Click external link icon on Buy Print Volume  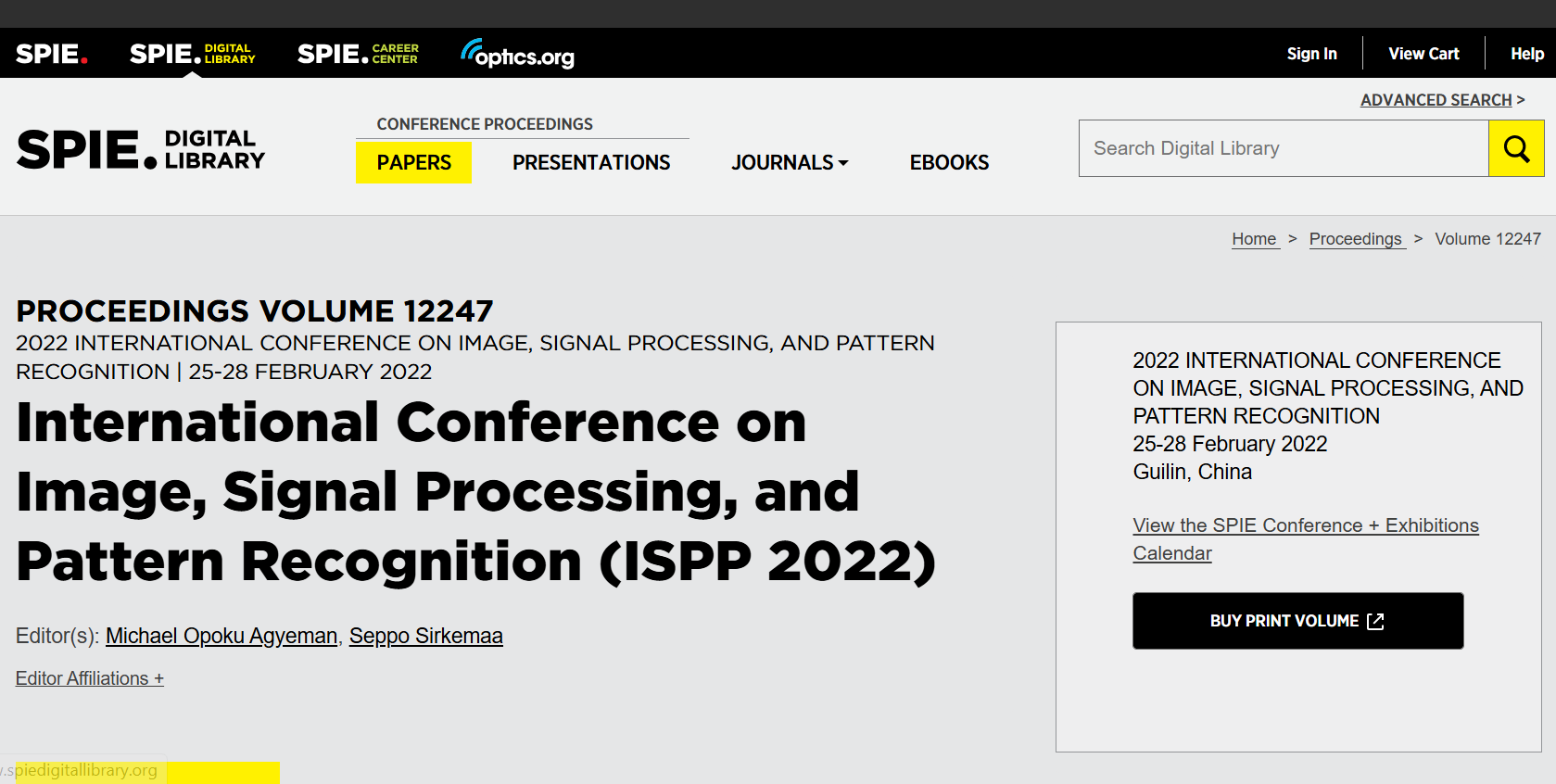point(1375,621)
